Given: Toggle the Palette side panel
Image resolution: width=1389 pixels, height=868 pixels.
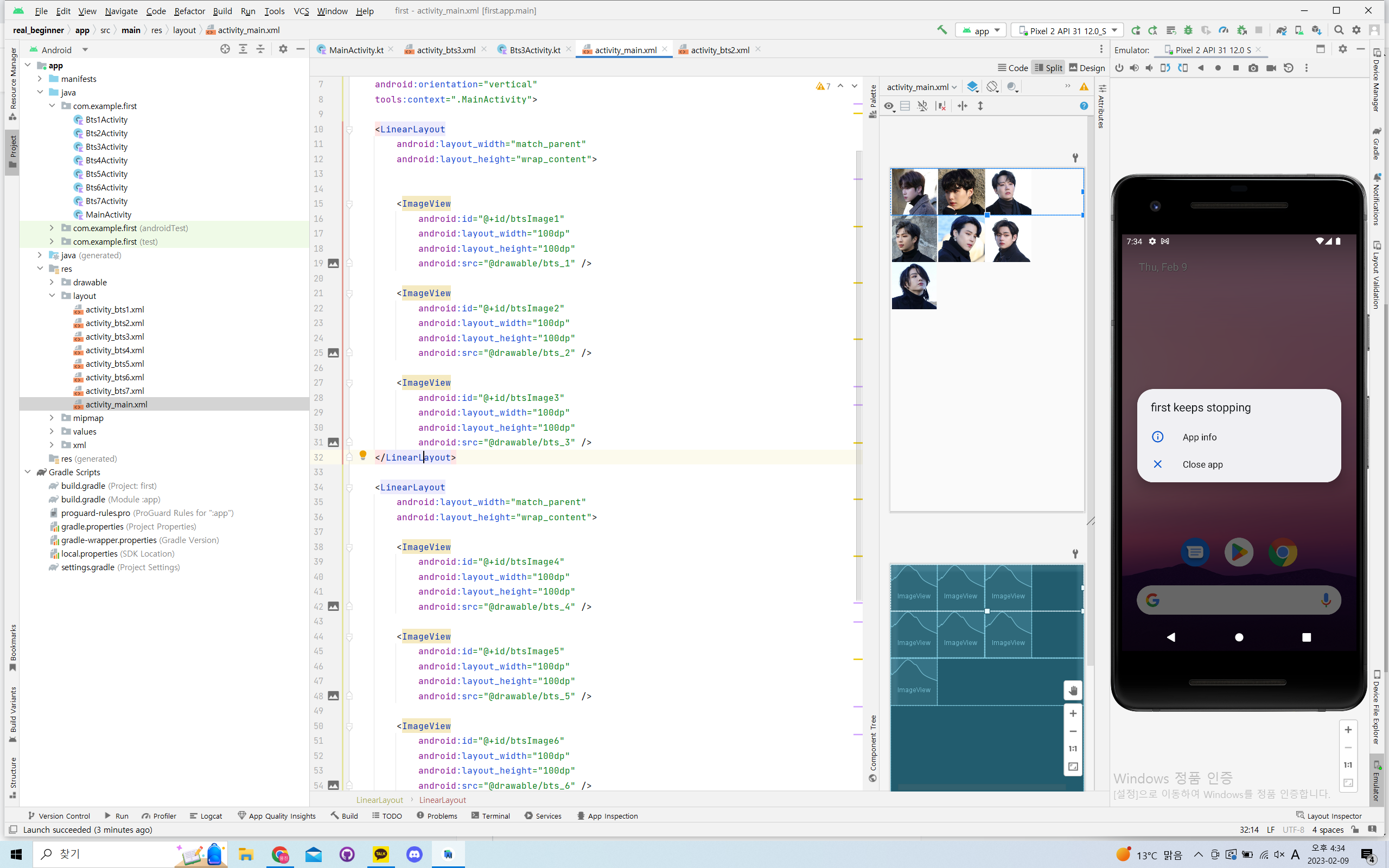Looking at the screenshot, I should [873, 101].
